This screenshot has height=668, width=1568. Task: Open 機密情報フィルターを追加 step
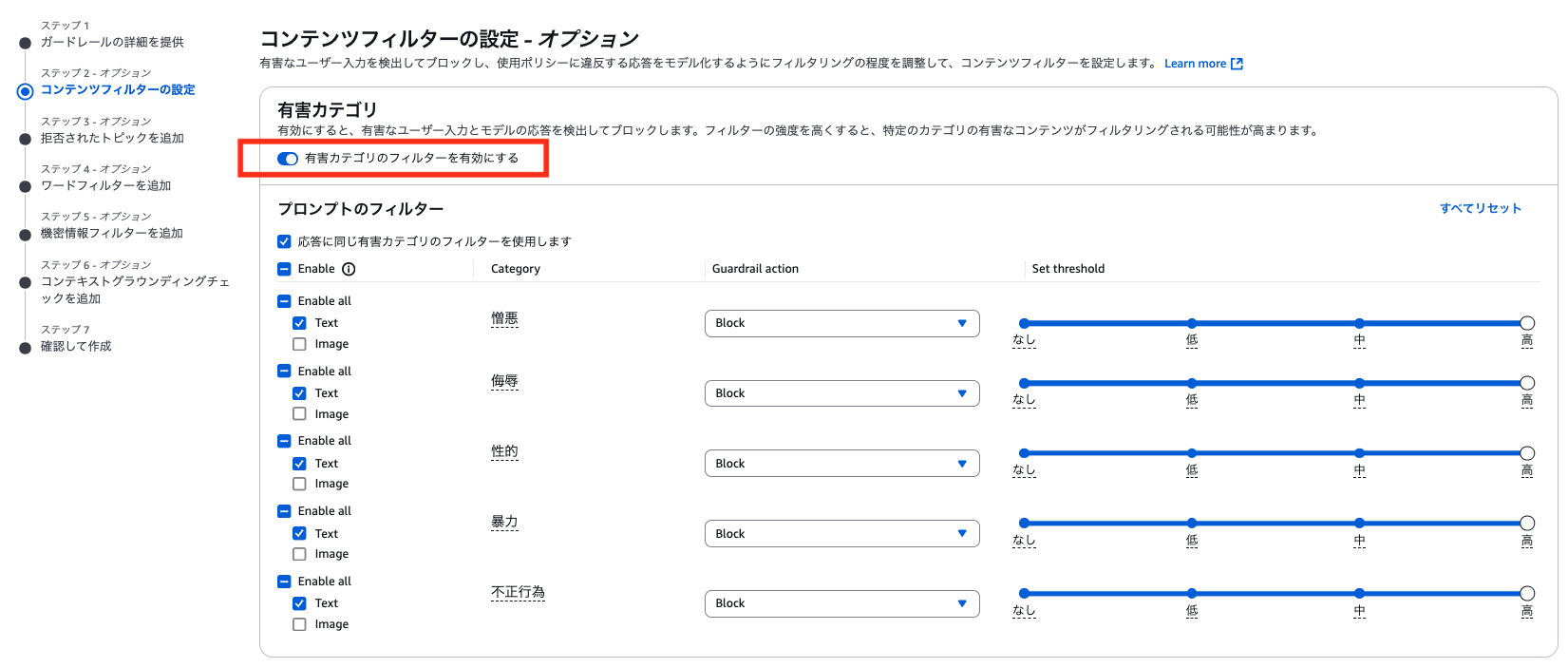pos(111,233)
